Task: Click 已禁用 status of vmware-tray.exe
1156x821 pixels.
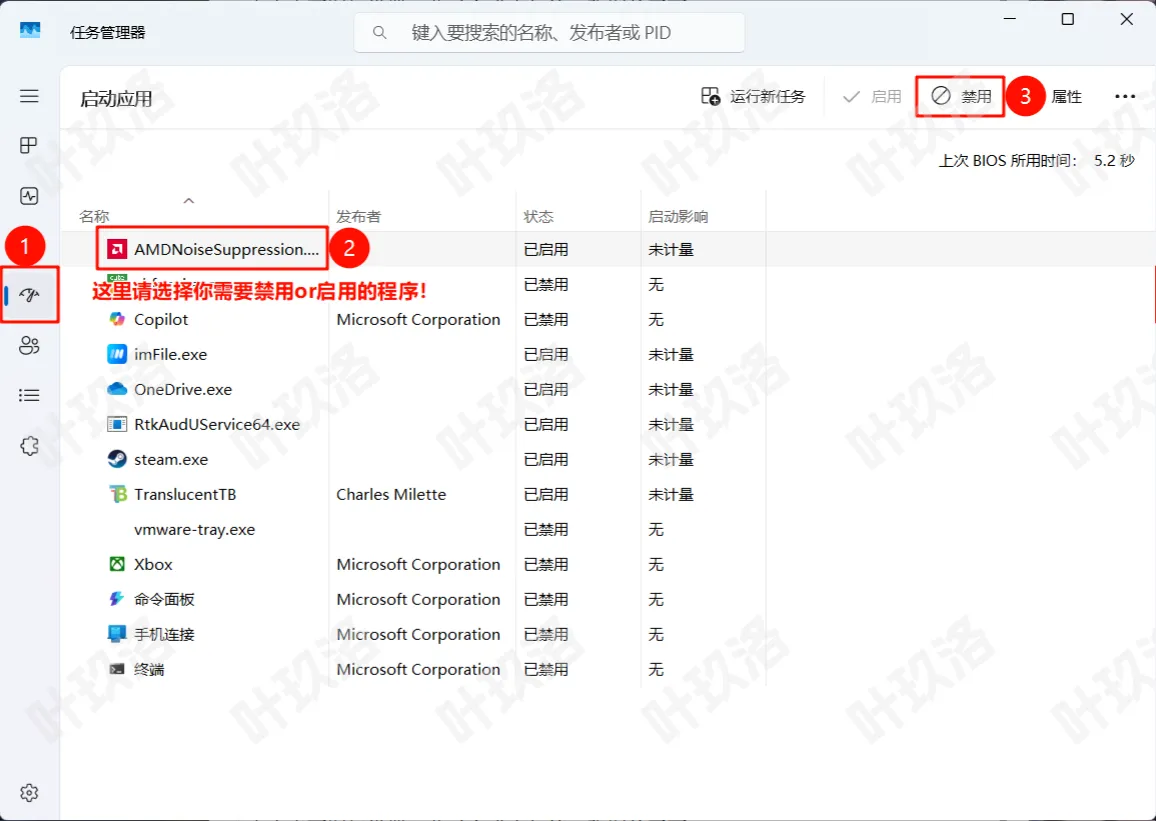Action: click(546, 529)
